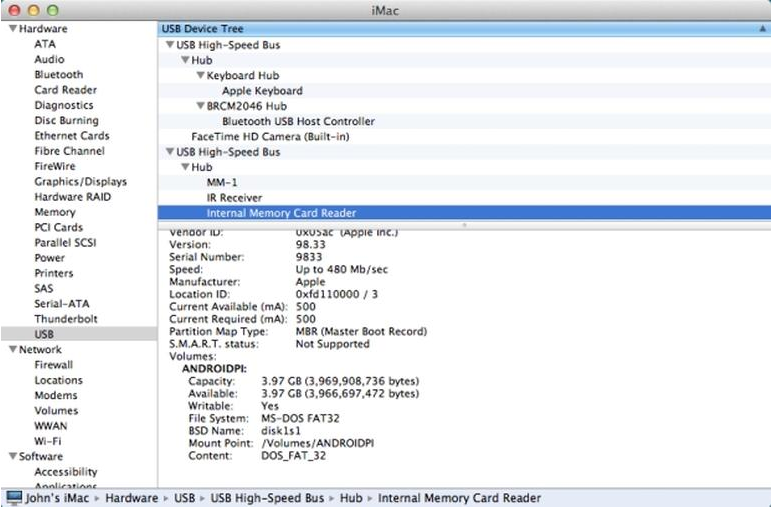This screenshot has width=772, height=507.
Task: Open the Power category
Action: (x=49, y=257)
